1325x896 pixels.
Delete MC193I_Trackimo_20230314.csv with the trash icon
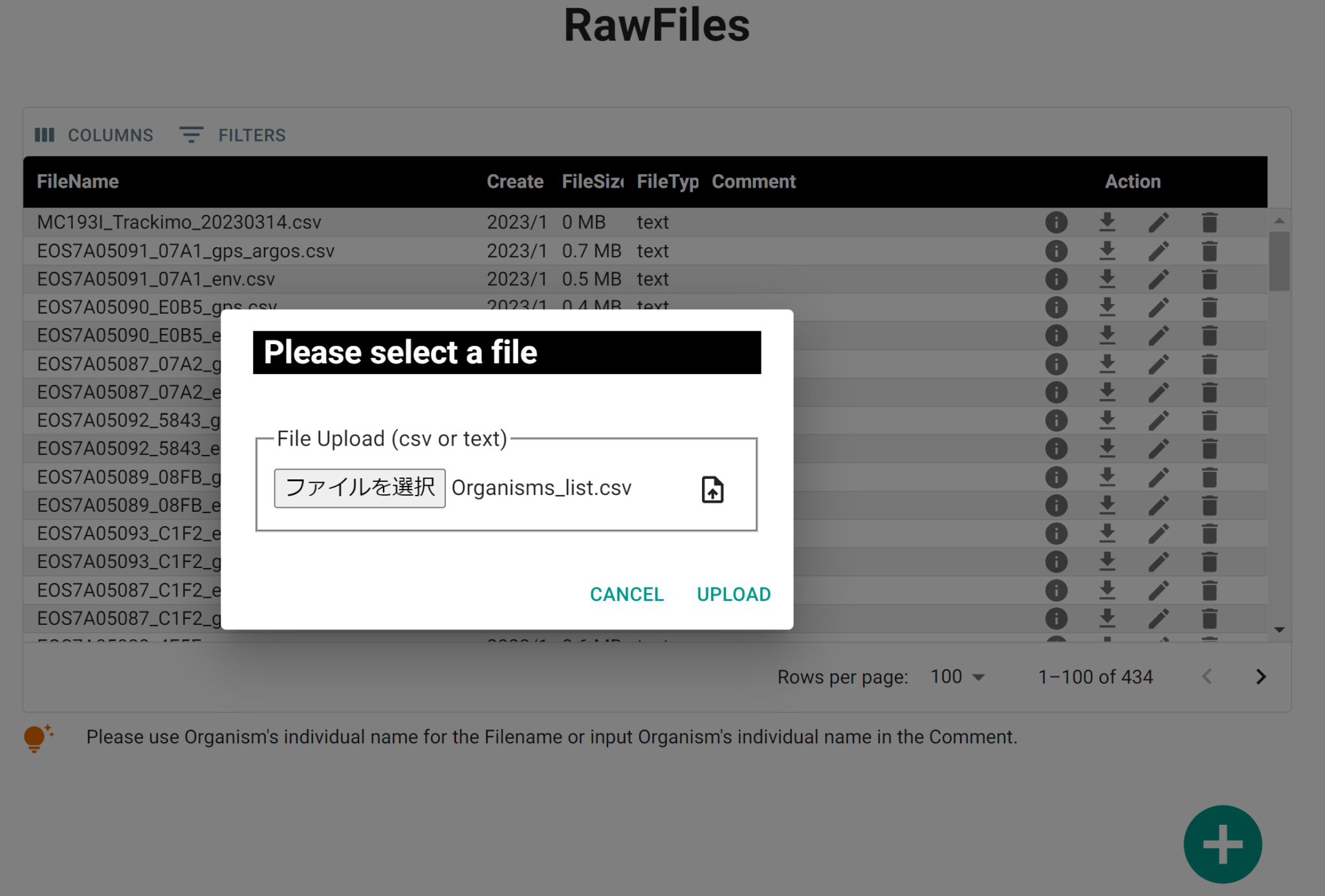point(1209,222)
